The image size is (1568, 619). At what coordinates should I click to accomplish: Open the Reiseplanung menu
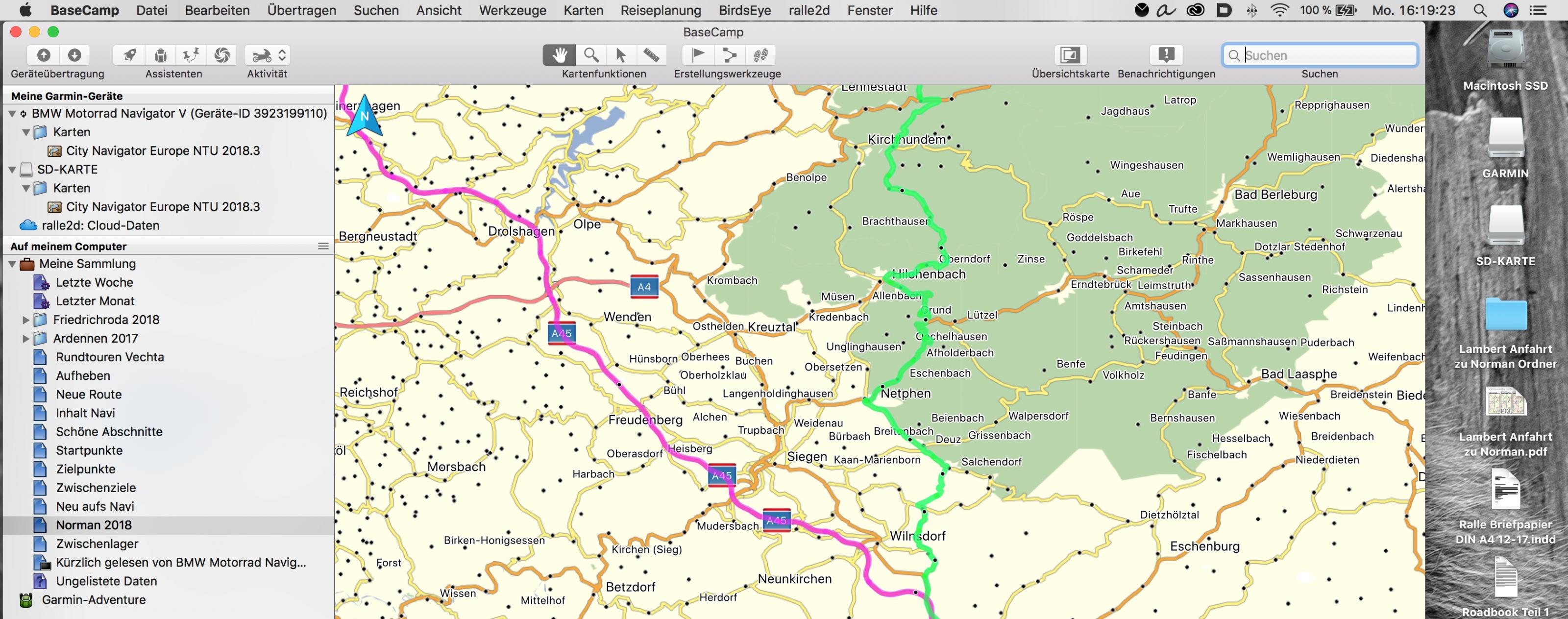[x=661, y=10]
